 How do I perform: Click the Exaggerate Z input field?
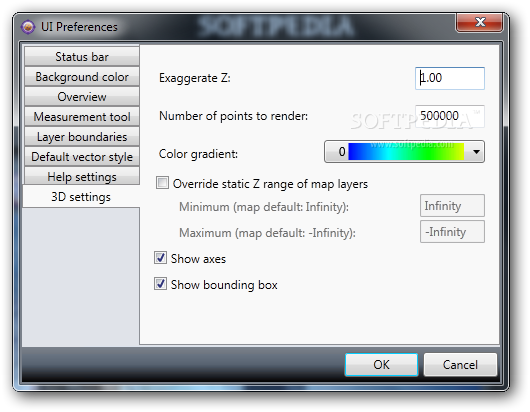(x=450, y=78)
